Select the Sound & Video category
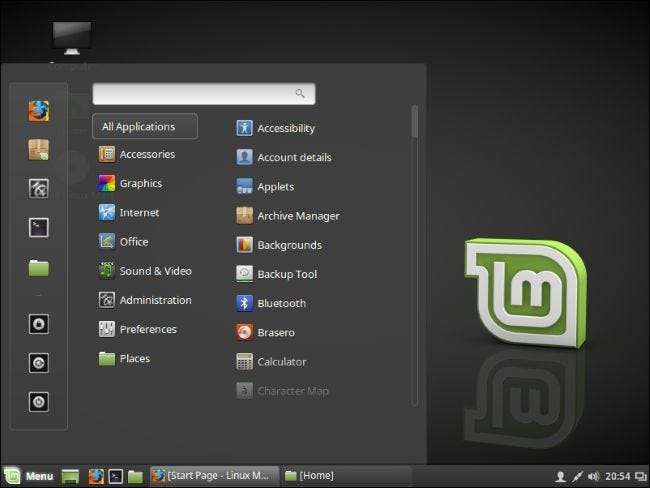Viewport: 650px width, 488px height. point(154,271)
